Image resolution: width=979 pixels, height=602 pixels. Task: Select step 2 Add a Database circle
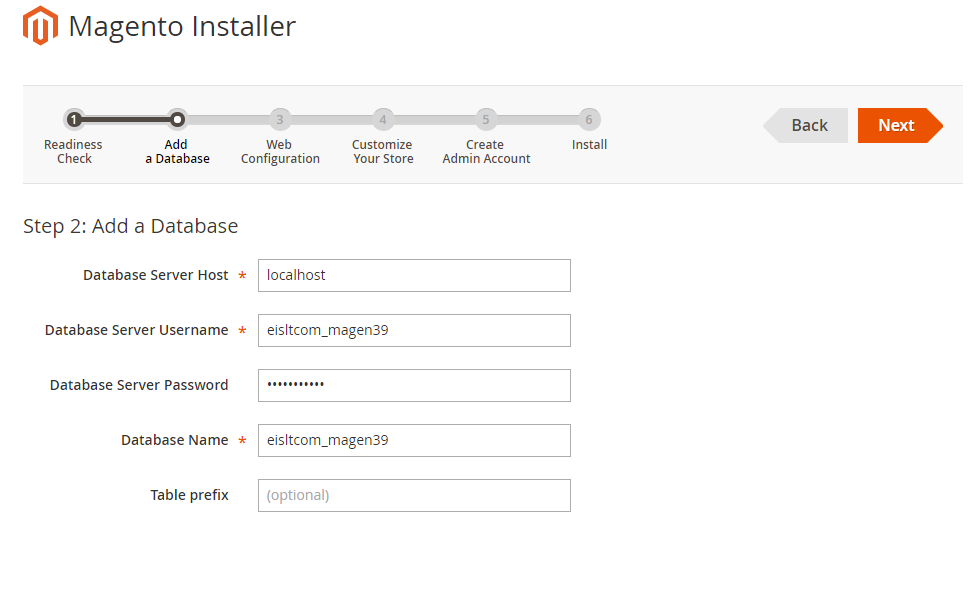pos(177,119)
